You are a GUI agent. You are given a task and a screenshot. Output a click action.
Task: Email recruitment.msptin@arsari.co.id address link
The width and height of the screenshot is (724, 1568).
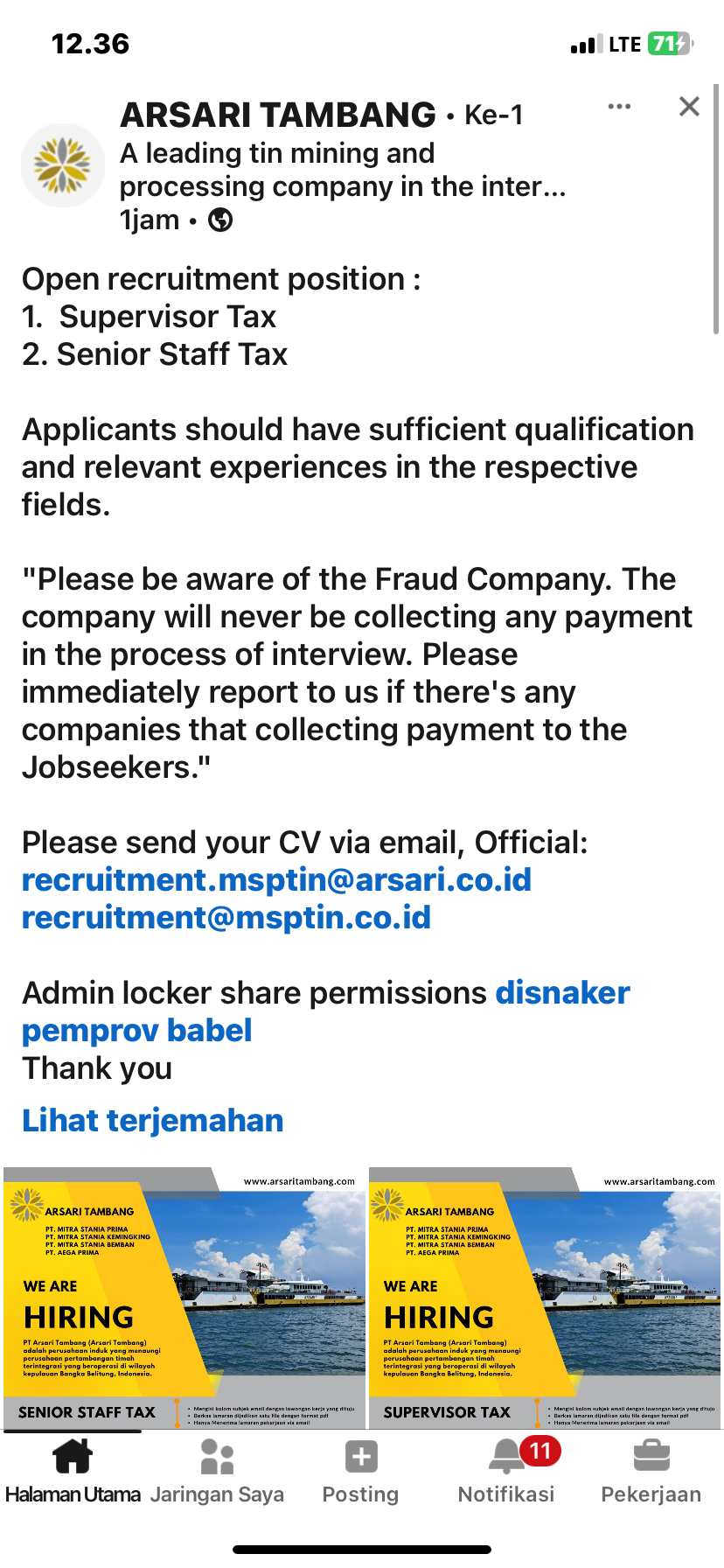coord(276,880)
